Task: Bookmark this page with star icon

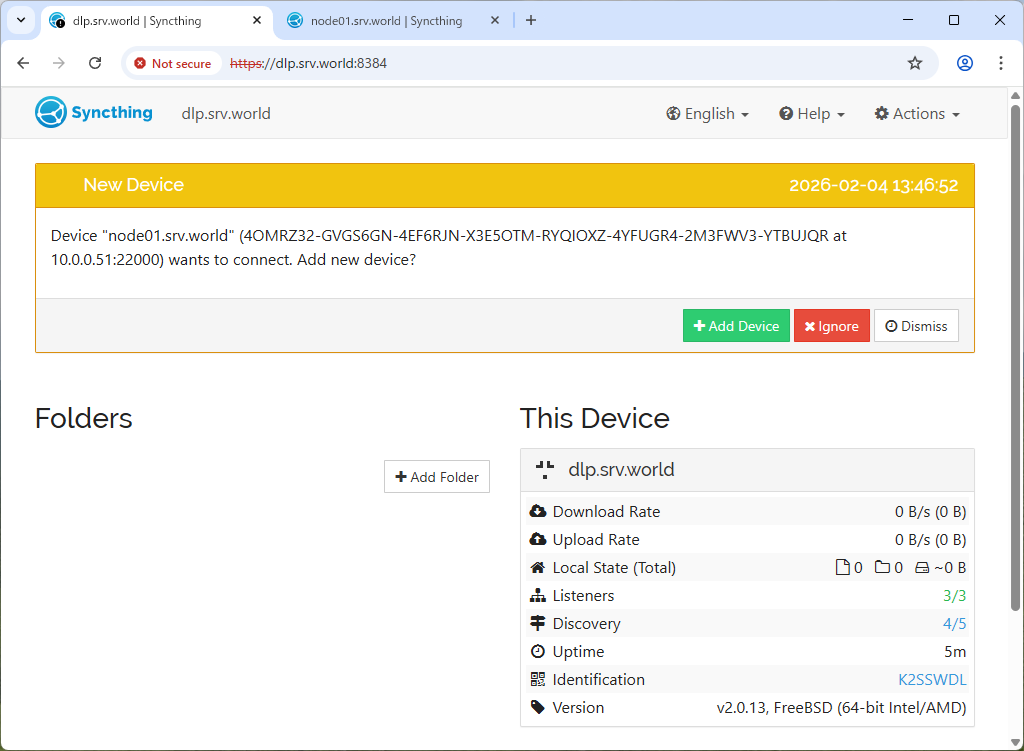Action: (914, 63)
